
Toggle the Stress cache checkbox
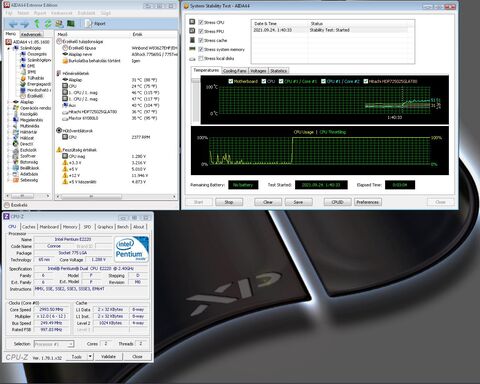(201, 40)
